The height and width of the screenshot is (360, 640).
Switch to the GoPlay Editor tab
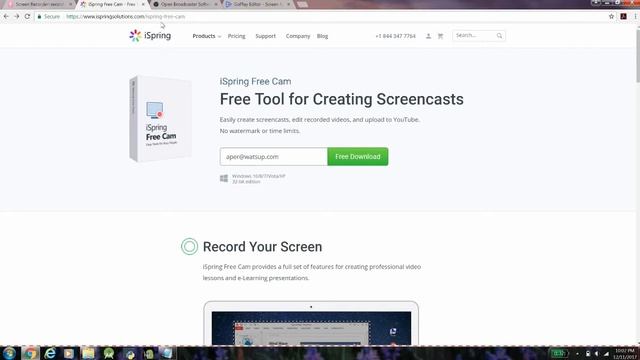click(x=257, y=4)
